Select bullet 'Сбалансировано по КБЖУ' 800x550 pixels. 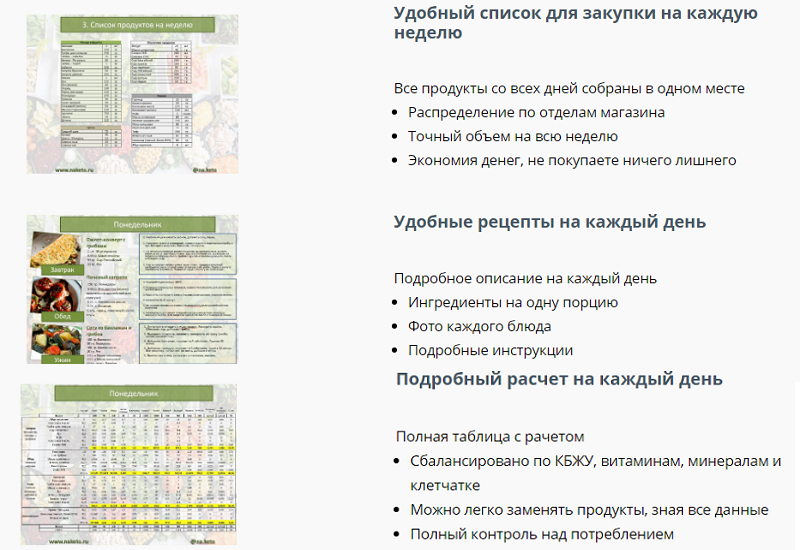(594, 461)
